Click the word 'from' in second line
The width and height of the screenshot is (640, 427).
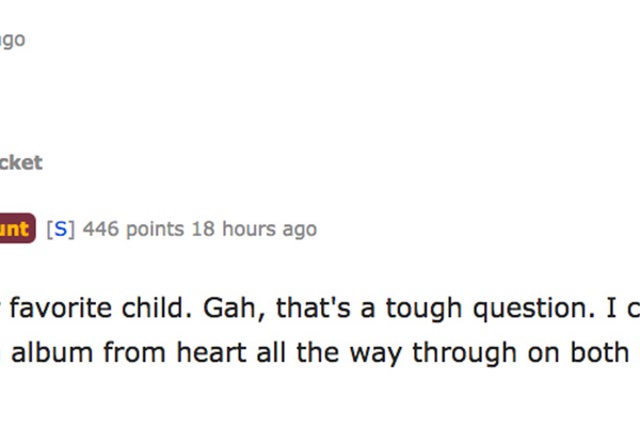[135, 352]
